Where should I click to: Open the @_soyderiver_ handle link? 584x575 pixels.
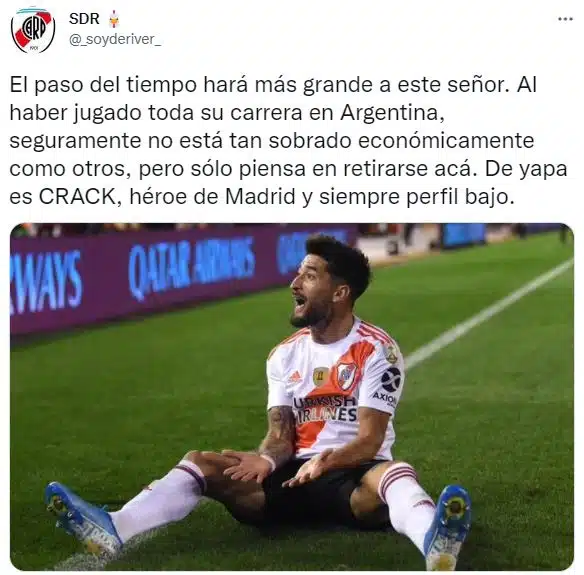click(115, 39)
